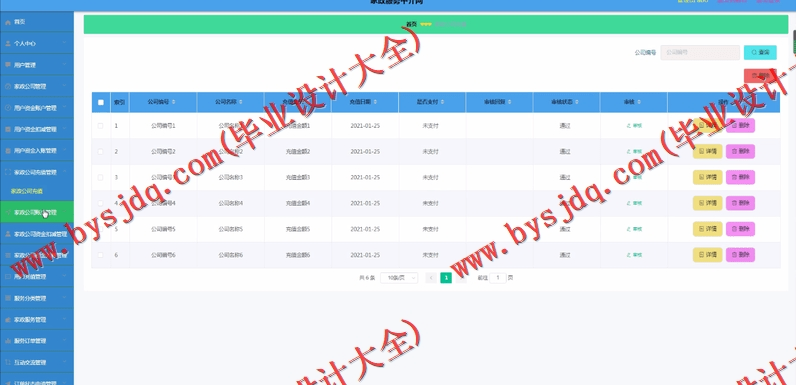Click the cyan 查询 search button
Viewport: 796px width, 385px height.
(x=760, y=52)
